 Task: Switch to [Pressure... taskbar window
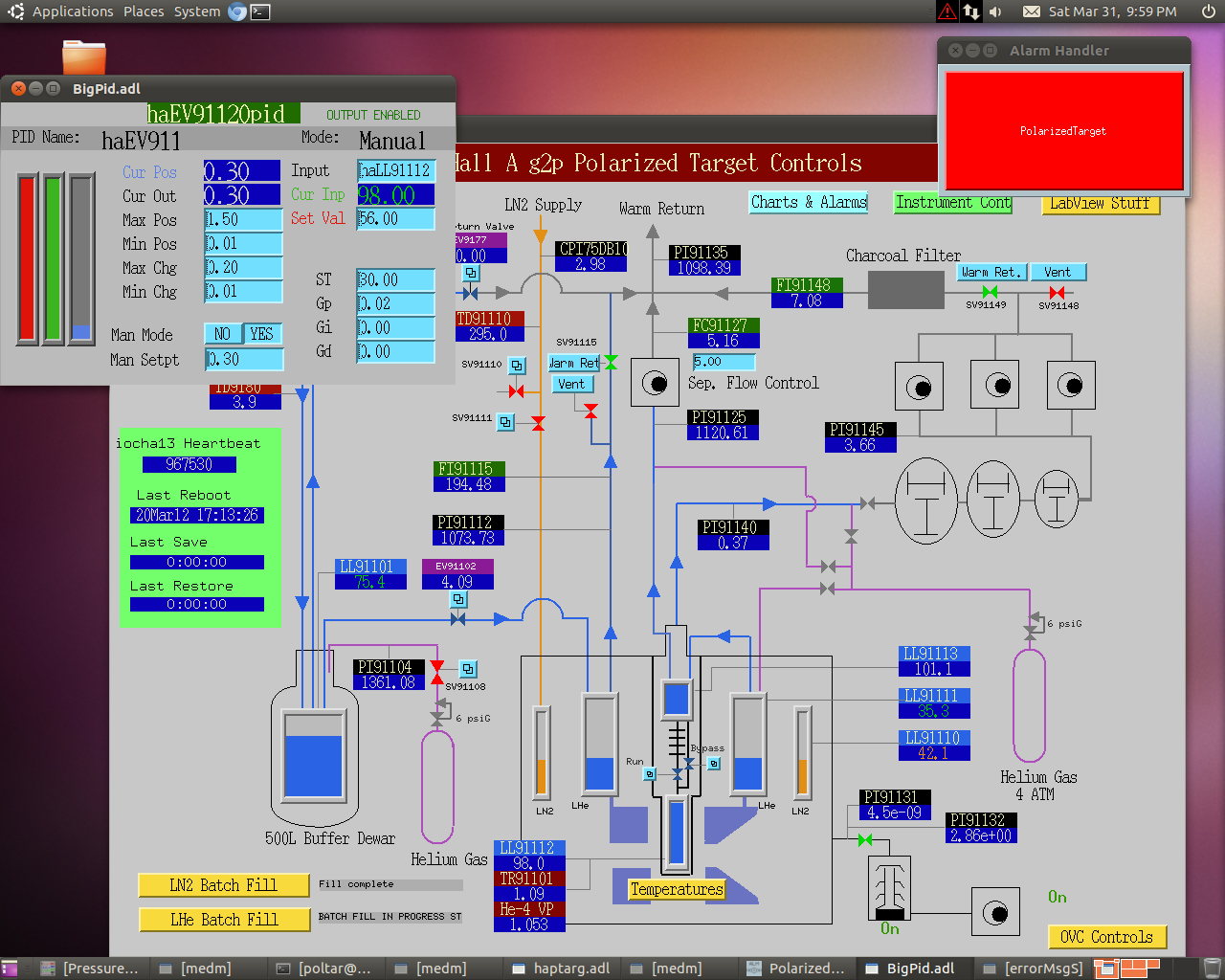91,969
